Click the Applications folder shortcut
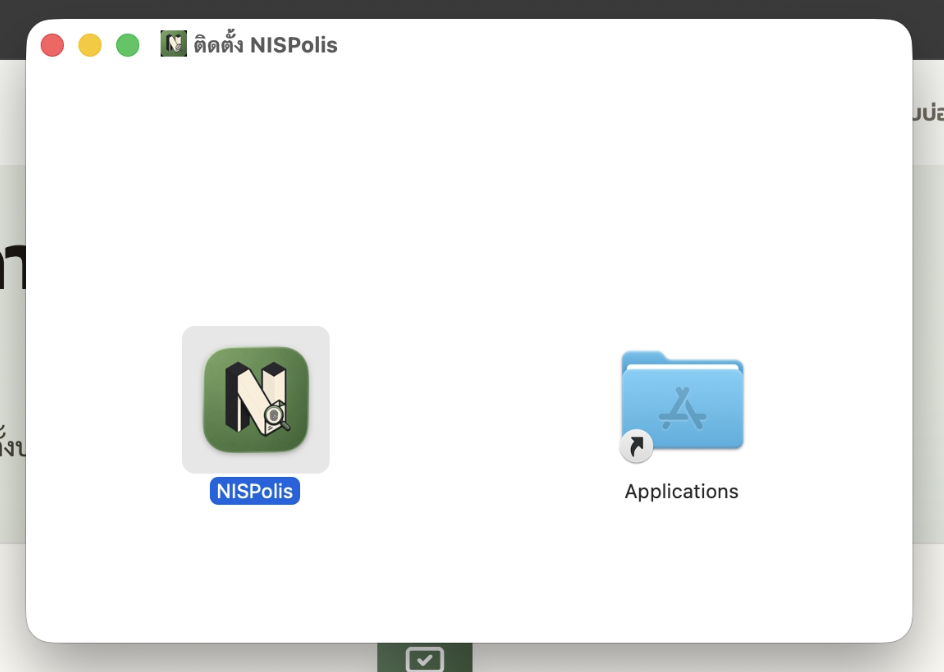 click(x=682, y=406)
